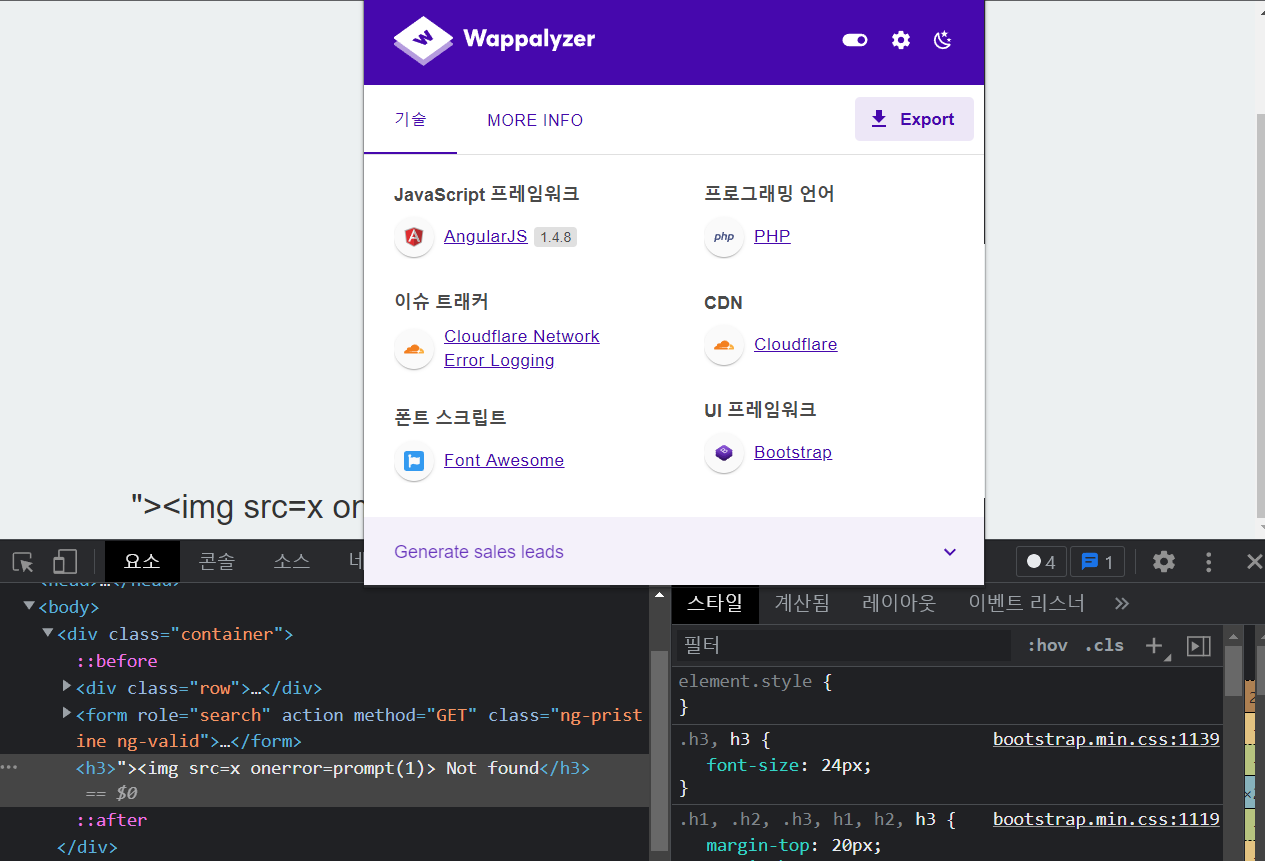The width and height of the screenshot is (1265, 861).
Task: Select the 요소 DevTools tab
Action: pos(142,562)
